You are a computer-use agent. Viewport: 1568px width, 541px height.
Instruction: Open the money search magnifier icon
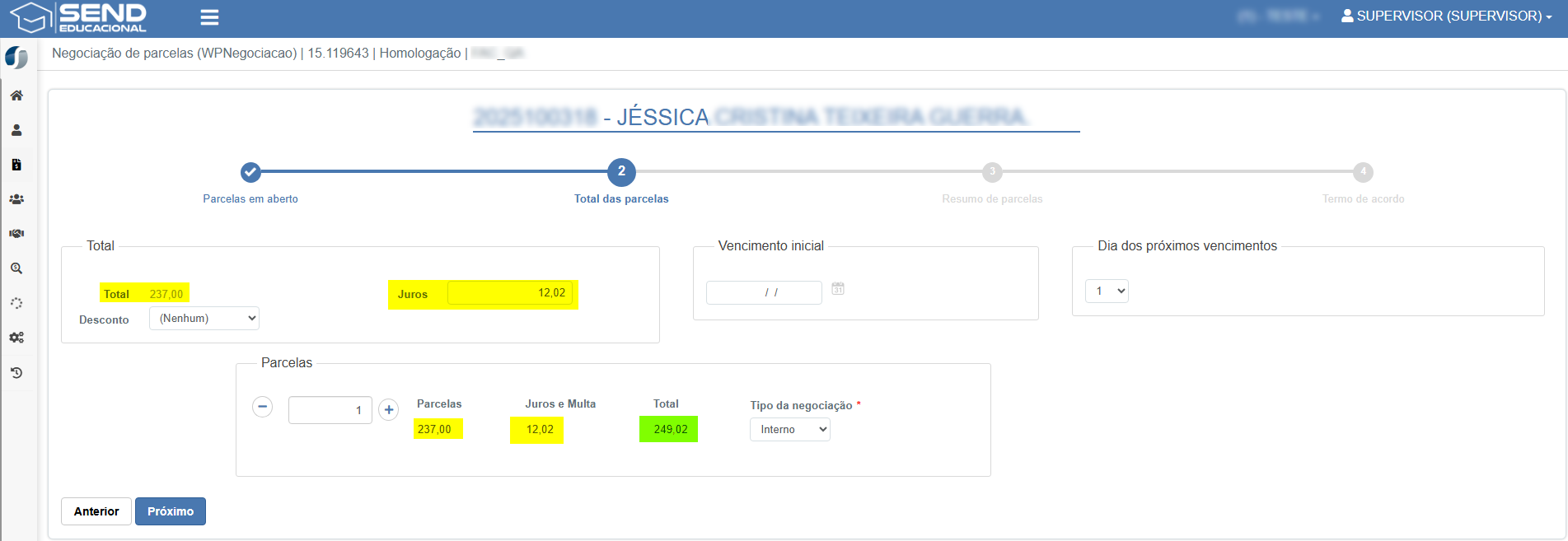16,268
